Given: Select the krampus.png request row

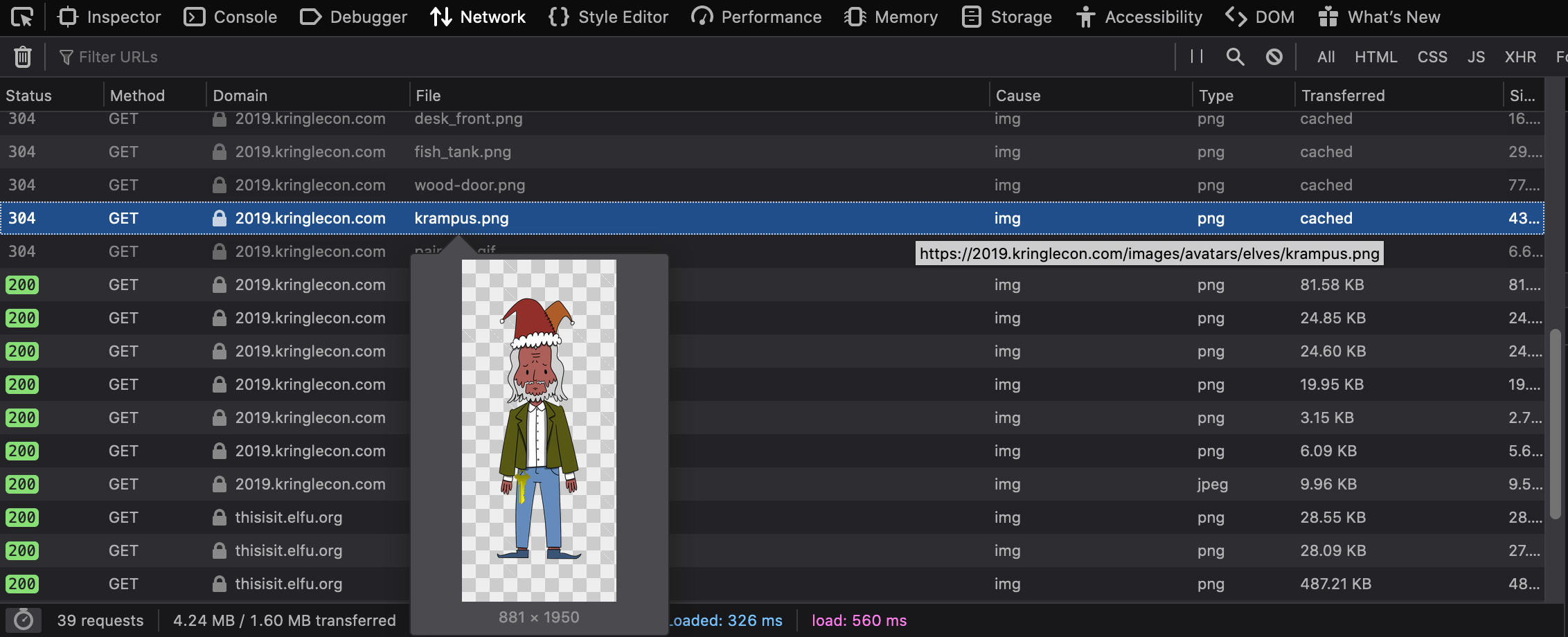Looking at the screenshot, I should (772, 218).
